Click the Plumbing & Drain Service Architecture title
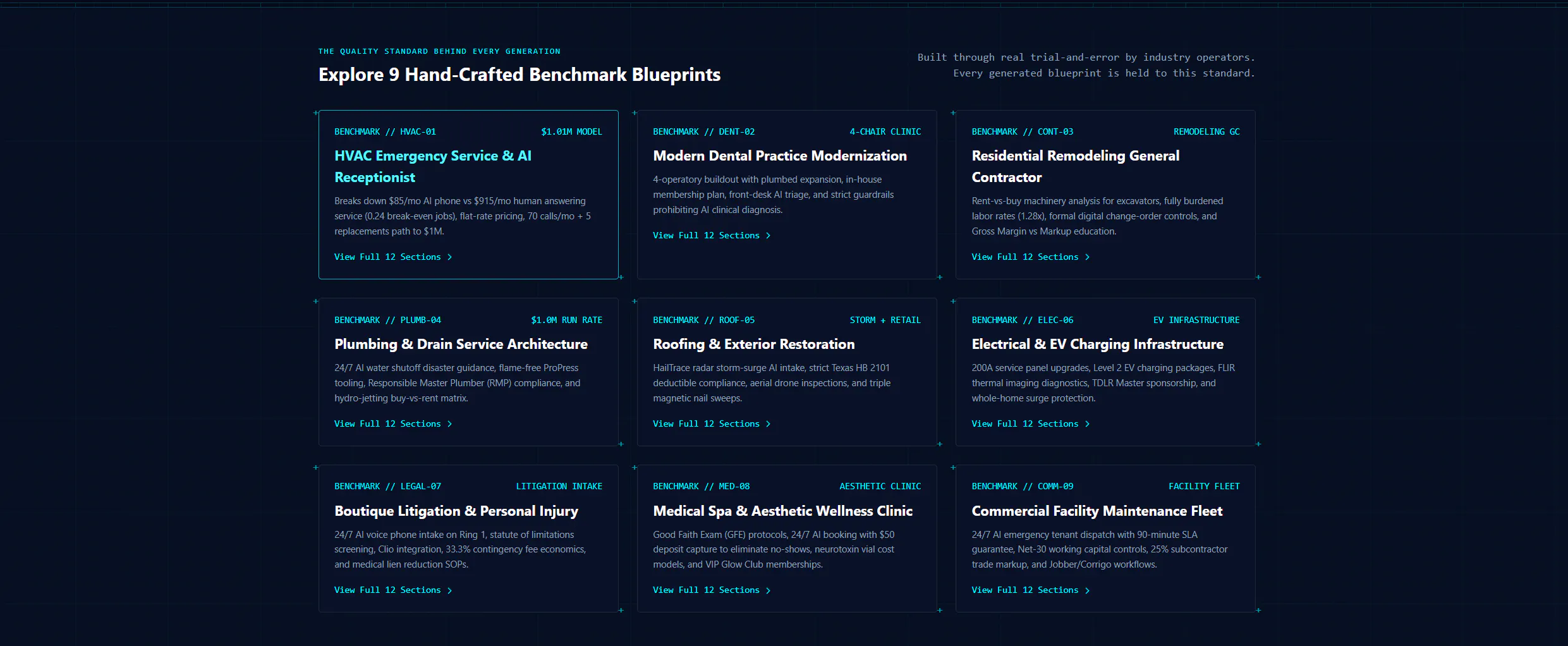1568x646 pixels. 461,344
